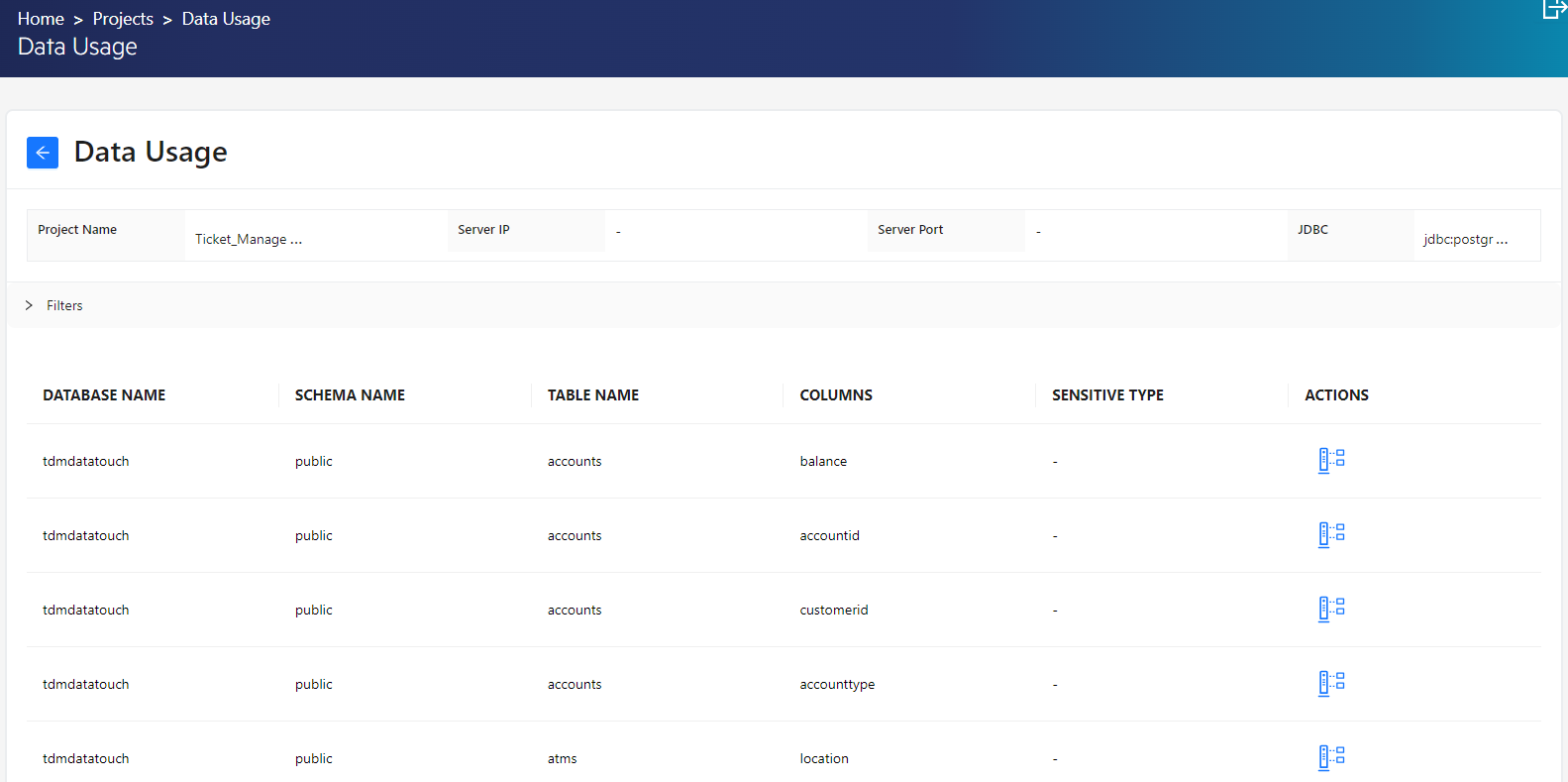This screenshot has height=782, width=1568.
Task: Select the balance column cell
Action: [x=823, y=462]
